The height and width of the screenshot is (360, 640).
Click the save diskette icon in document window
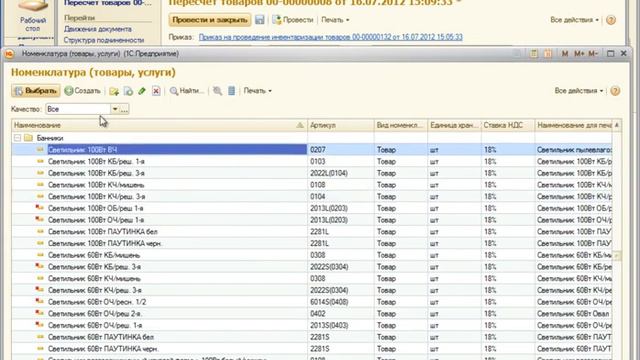(260, 20)
